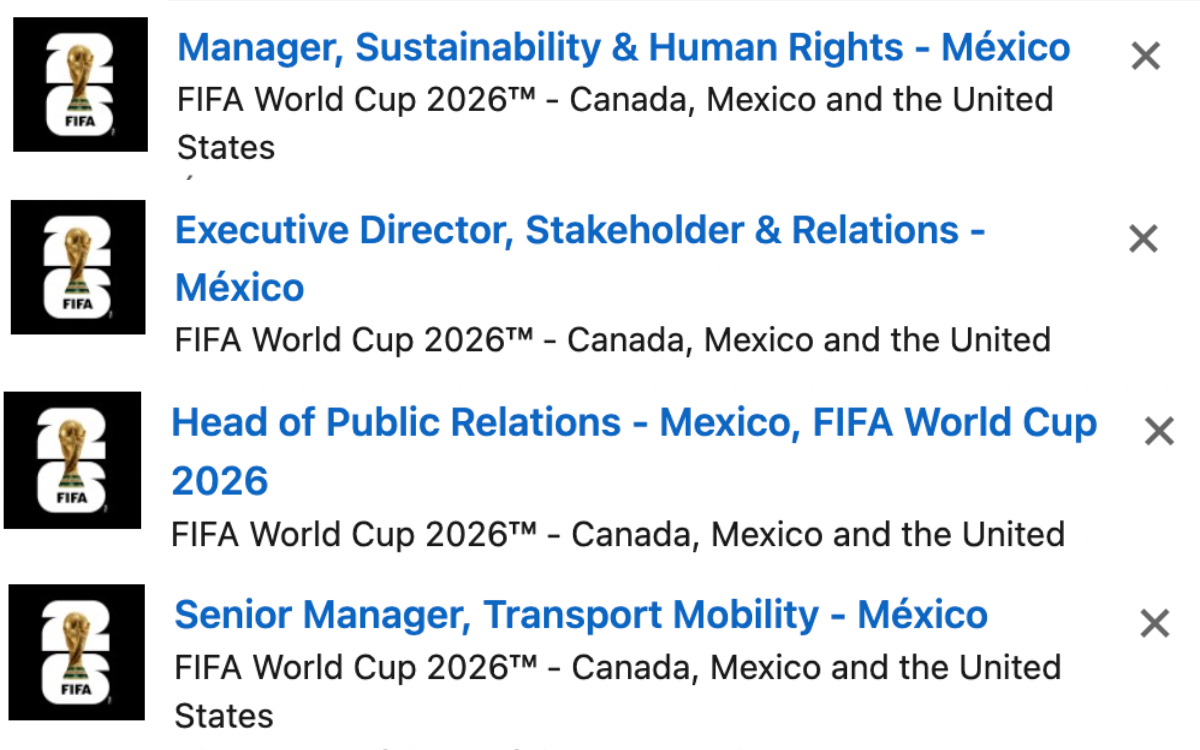Dismiss the Manager, Sustainability & Human Rights job

pyautogui.click(x=1145, y=57)
